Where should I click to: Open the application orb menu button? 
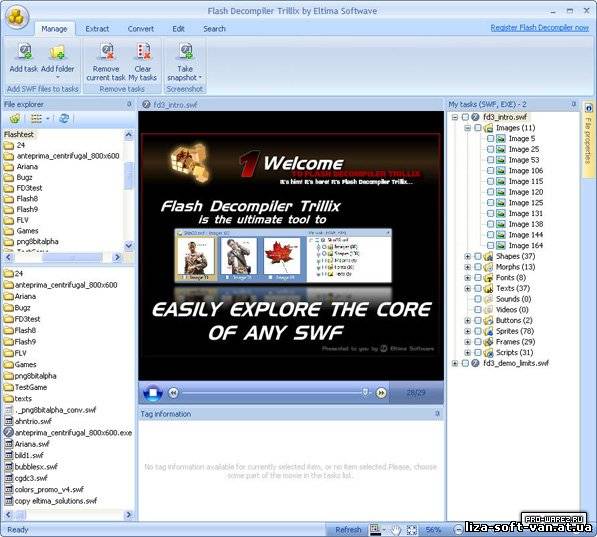(x=16, y=16)
